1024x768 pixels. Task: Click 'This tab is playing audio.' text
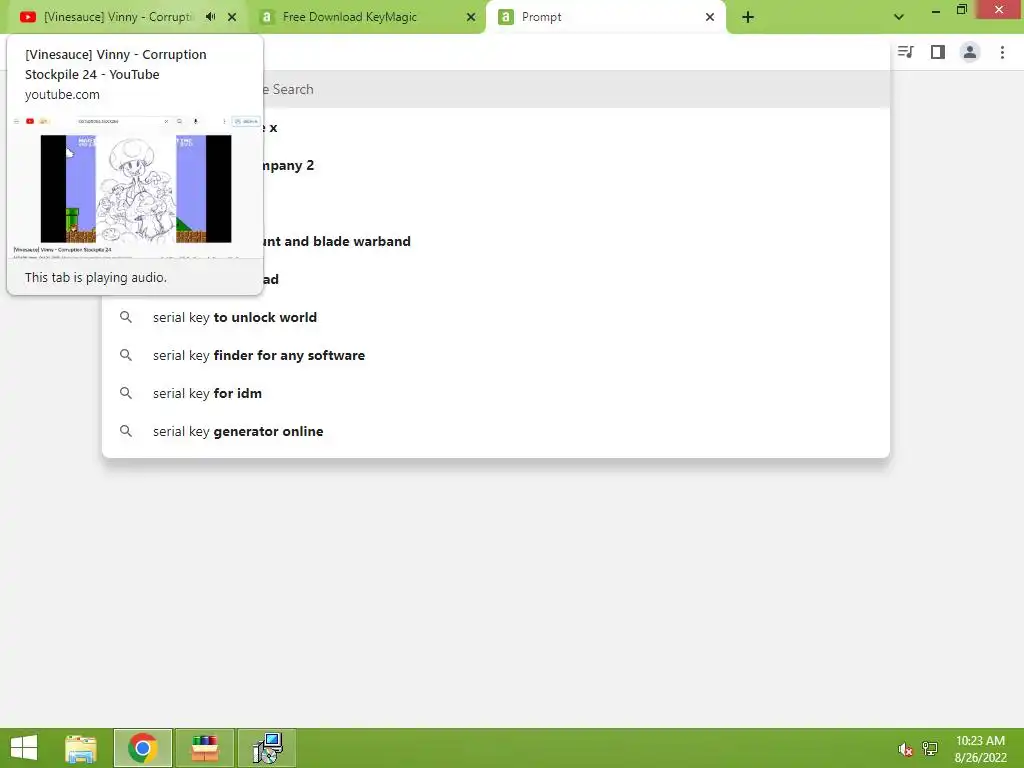96,278
